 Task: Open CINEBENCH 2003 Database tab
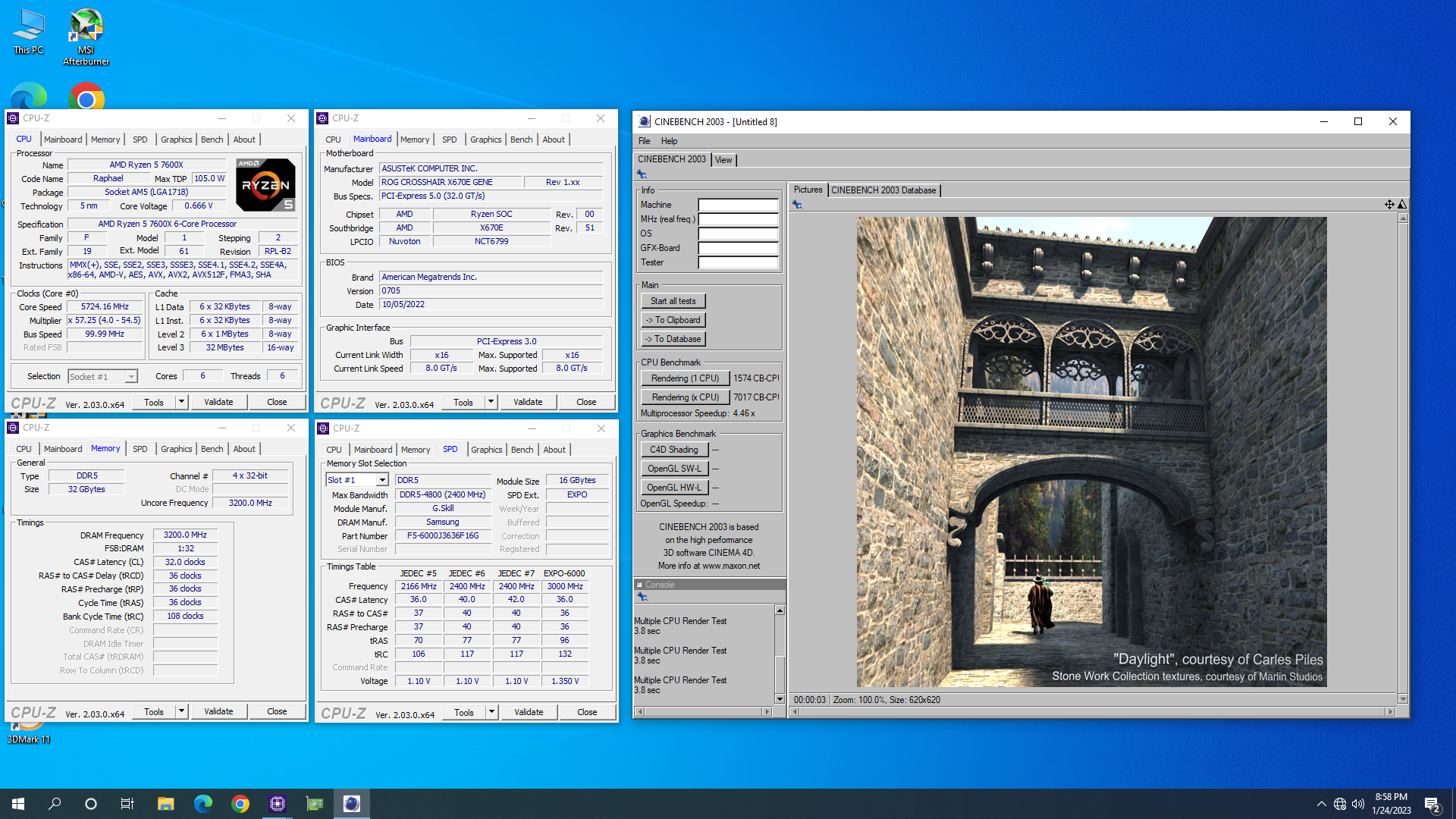(883, 190)
